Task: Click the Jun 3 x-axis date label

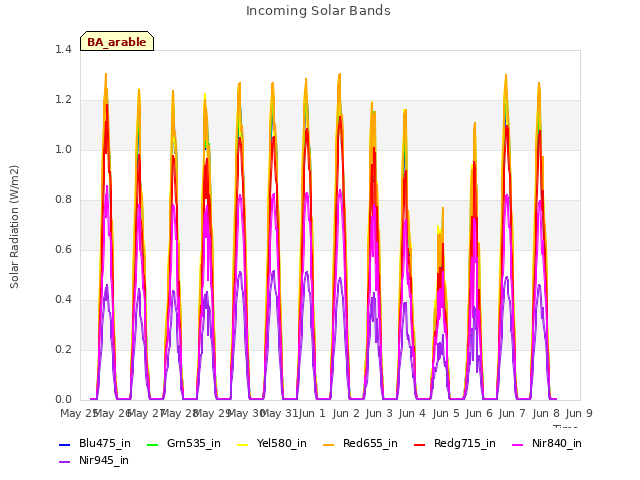Action: [379, 413]
